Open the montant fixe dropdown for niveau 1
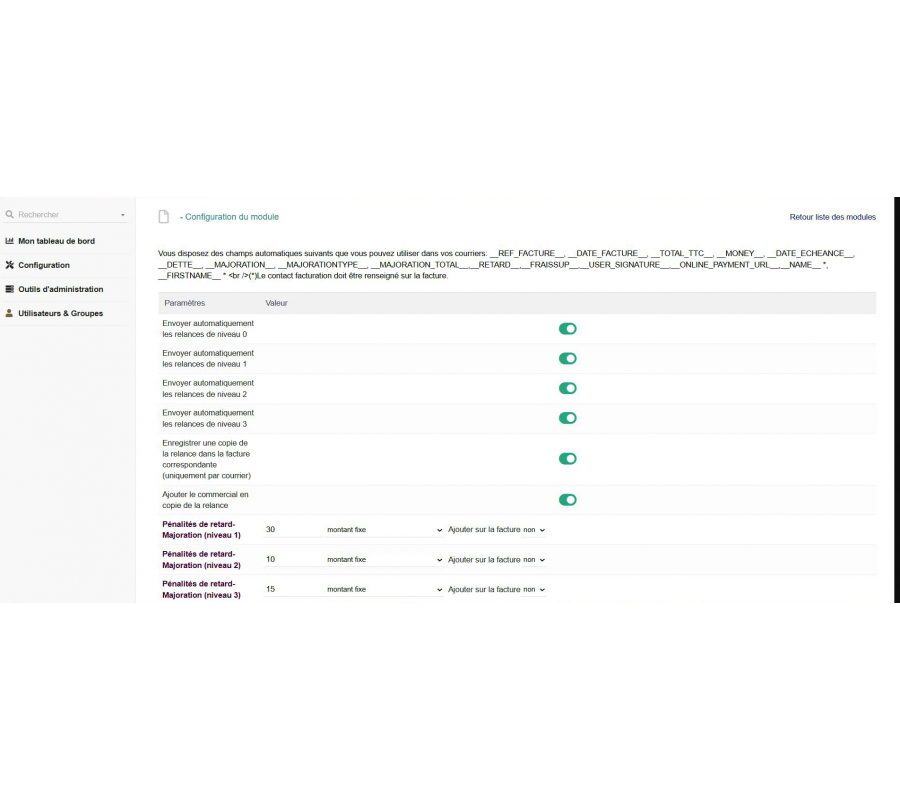The image size is (900, 800). (x=384, y=530)
